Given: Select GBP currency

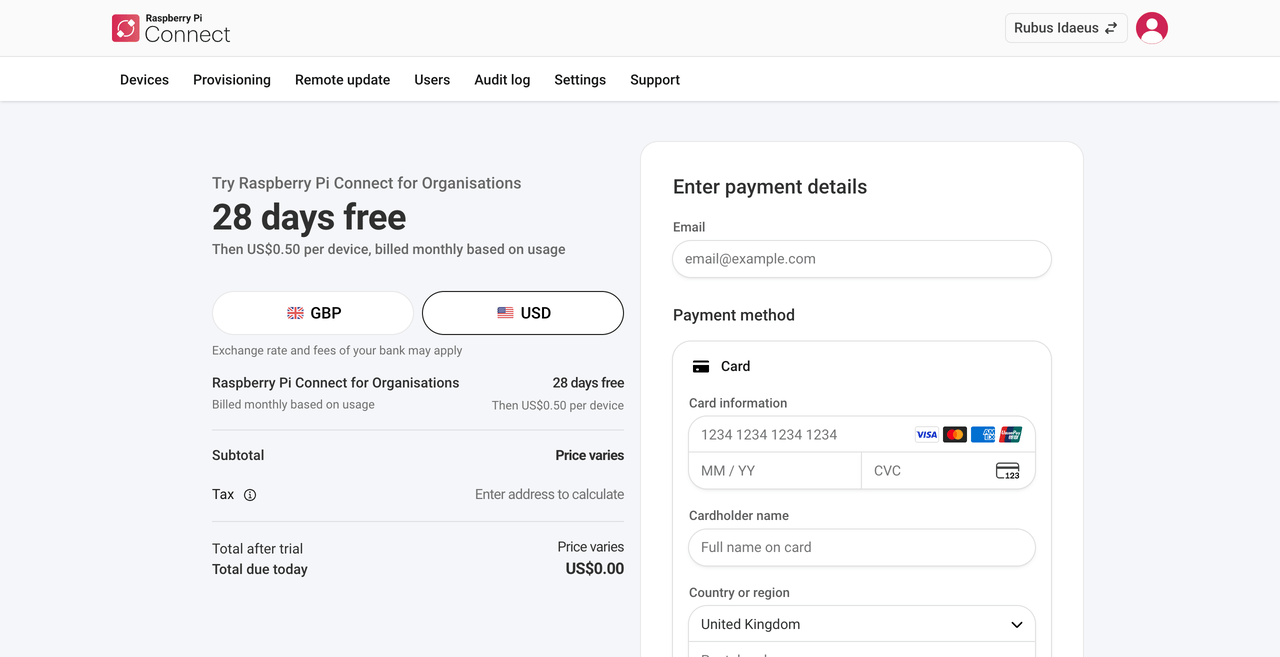Looking at the screenshot, I should tap(313, 313).
